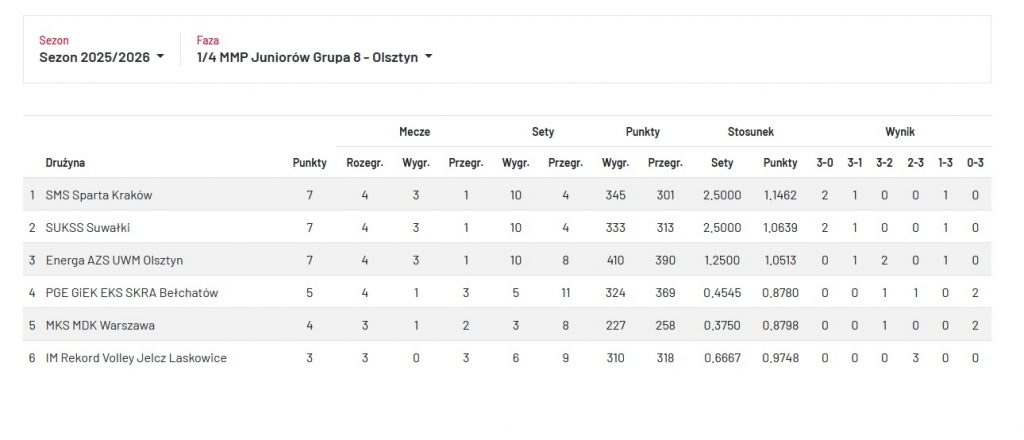Select Energa AZS UWM Olsztyn team
The image size is (1024, 440).
tap(114, 260)
